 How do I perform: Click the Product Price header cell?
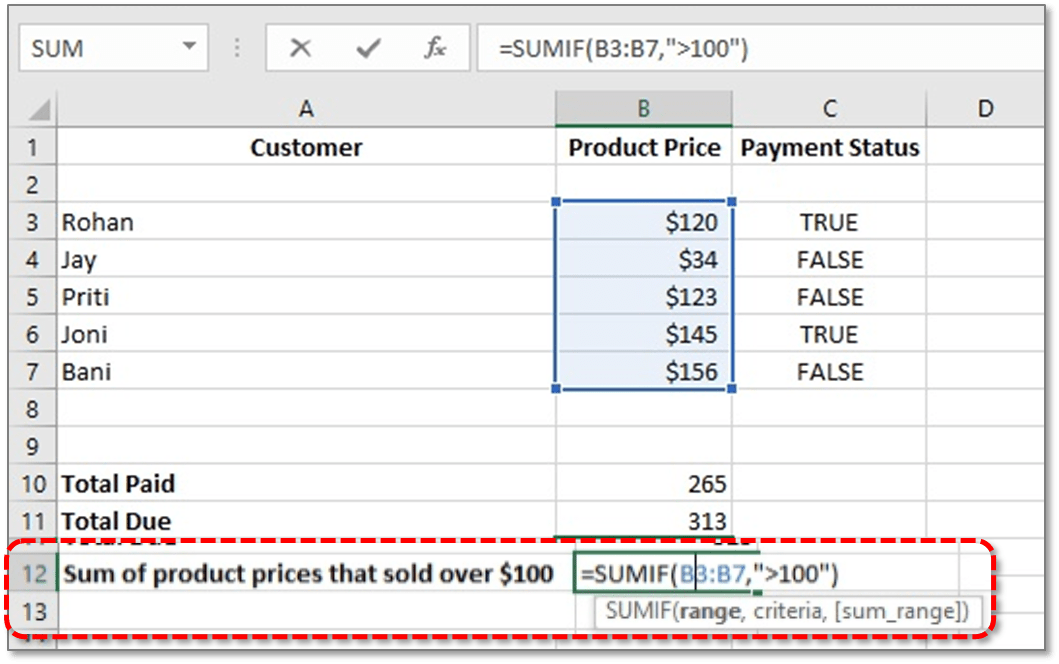click(644, 147)
